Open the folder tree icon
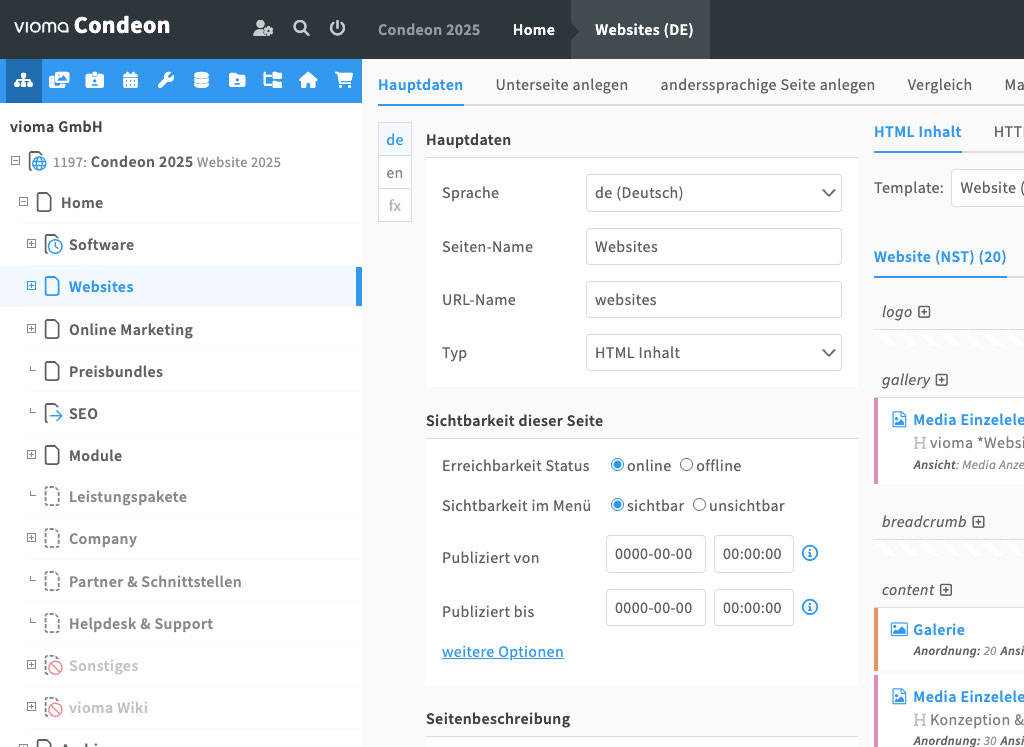Viewport: 1024px width, 747px height. tap(272, 81)
